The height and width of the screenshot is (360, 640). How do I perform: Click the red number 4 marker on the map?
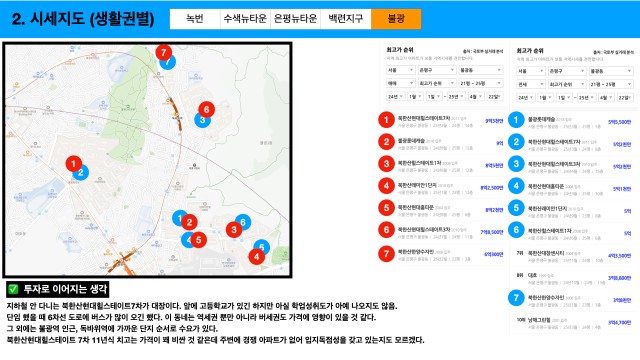(256, 257)
